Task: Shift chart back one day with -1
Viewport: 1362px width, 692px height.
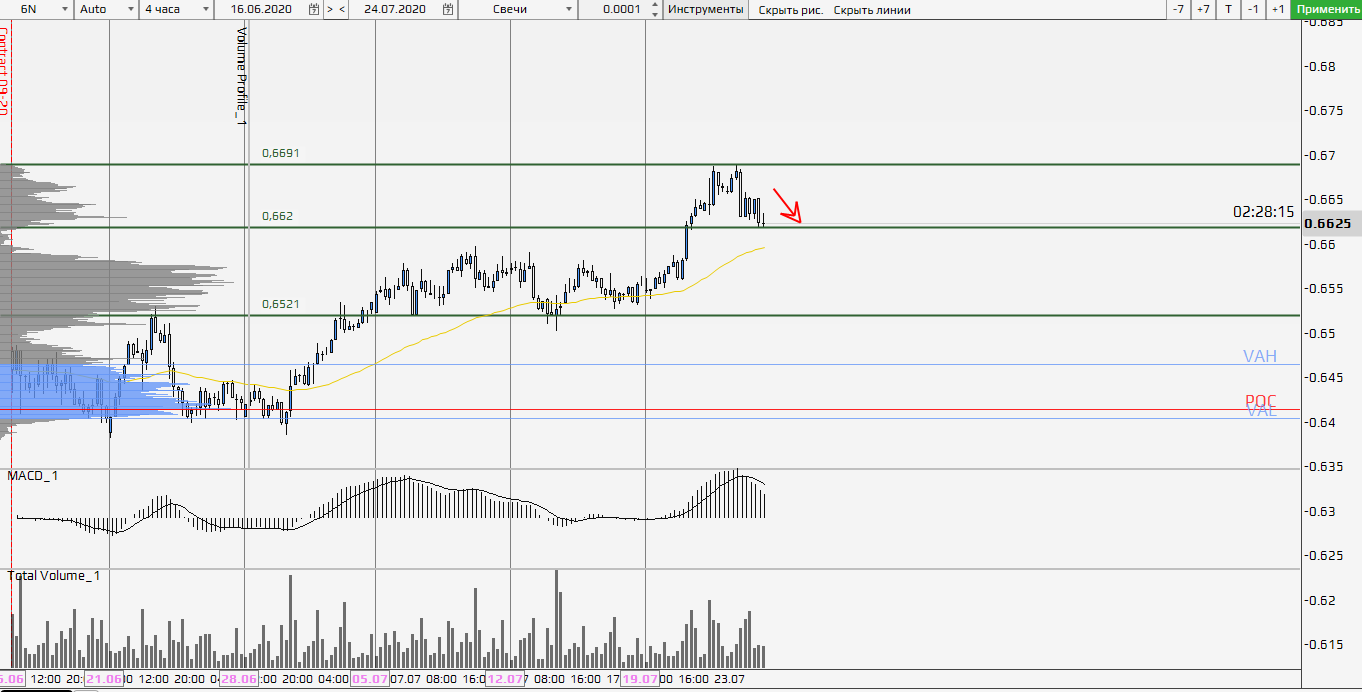Action: pyautogui.click(x=1254, y=9)
